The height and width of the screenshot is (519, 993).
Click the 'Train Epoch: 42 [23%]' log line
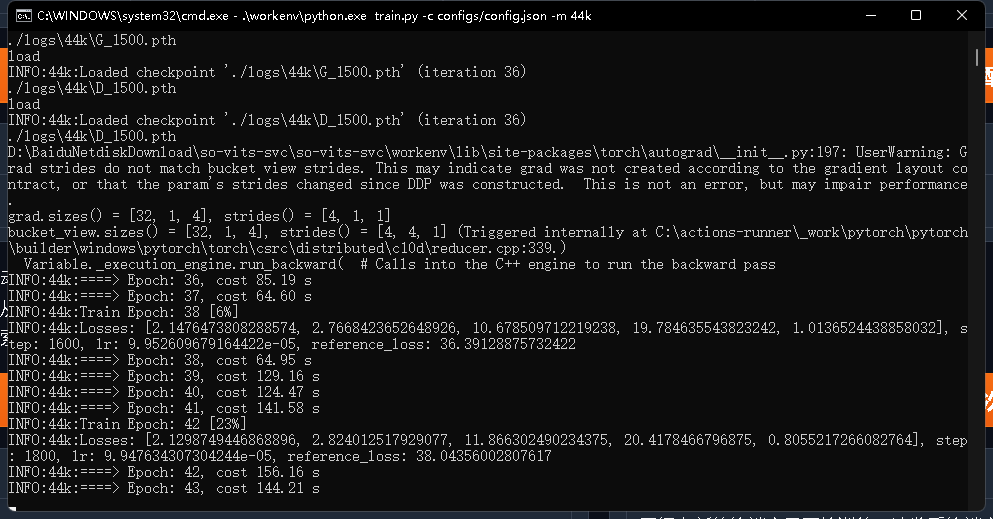pos(127,424)
